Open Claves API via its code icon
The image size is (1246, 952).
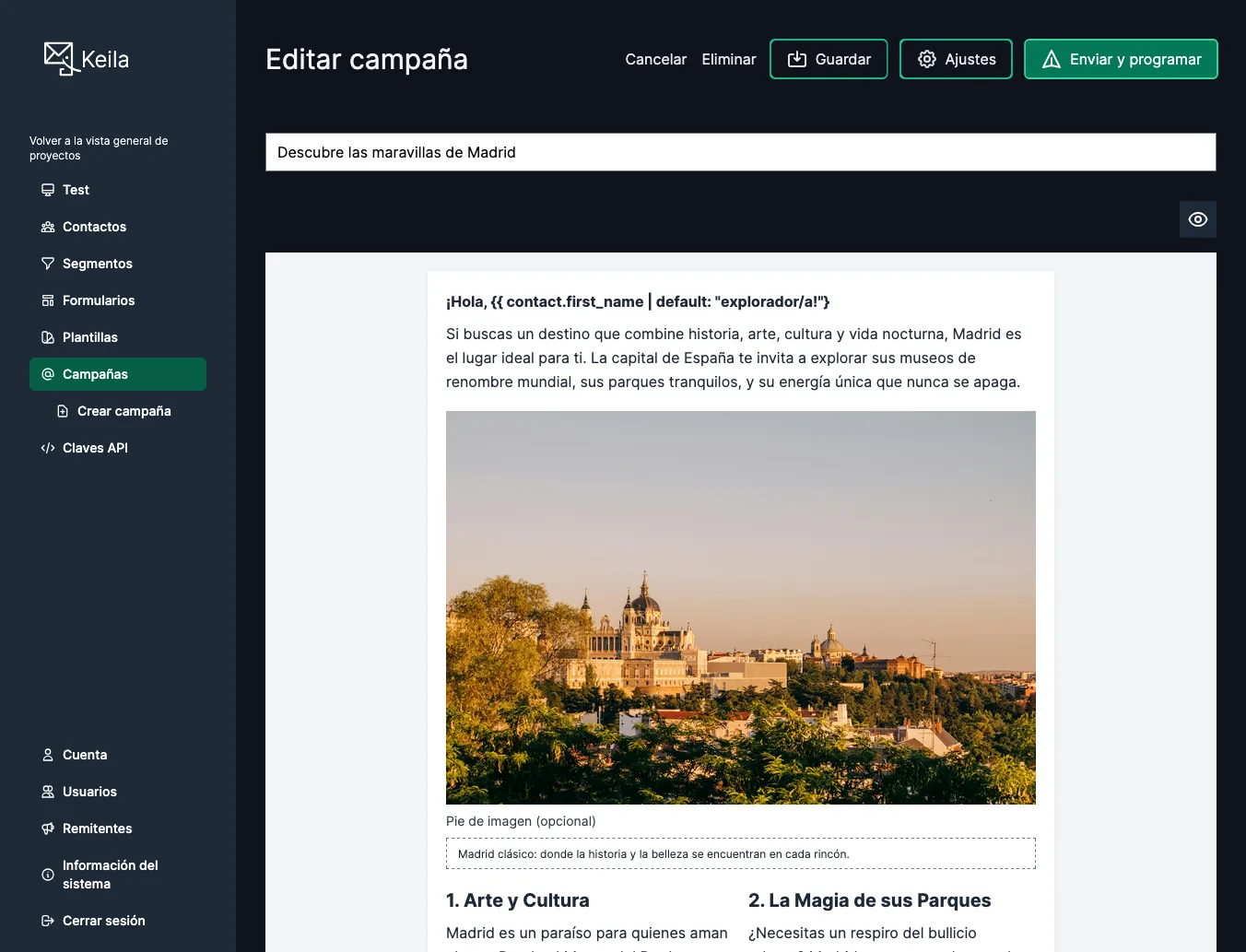pos(47,448)
